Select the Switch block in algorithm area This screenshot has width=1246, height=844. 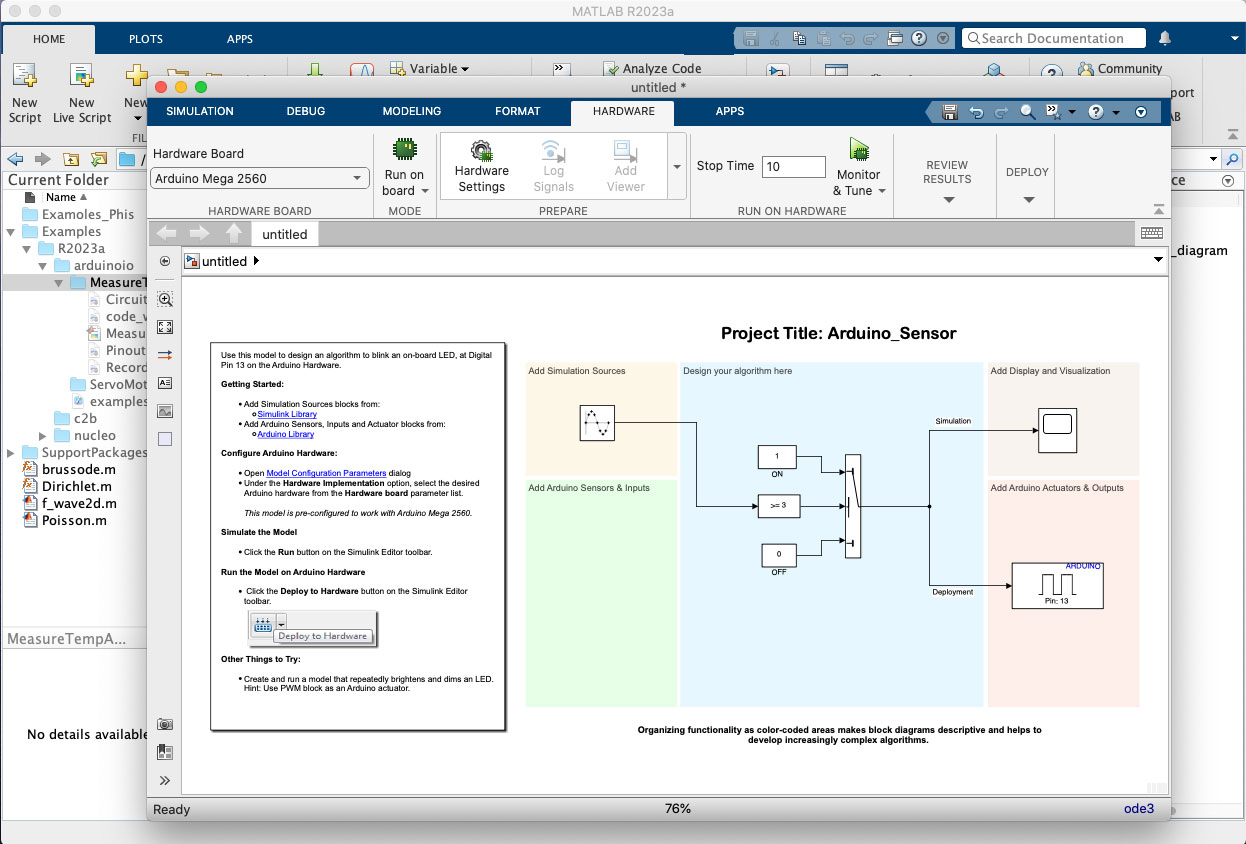click(852, 506)
